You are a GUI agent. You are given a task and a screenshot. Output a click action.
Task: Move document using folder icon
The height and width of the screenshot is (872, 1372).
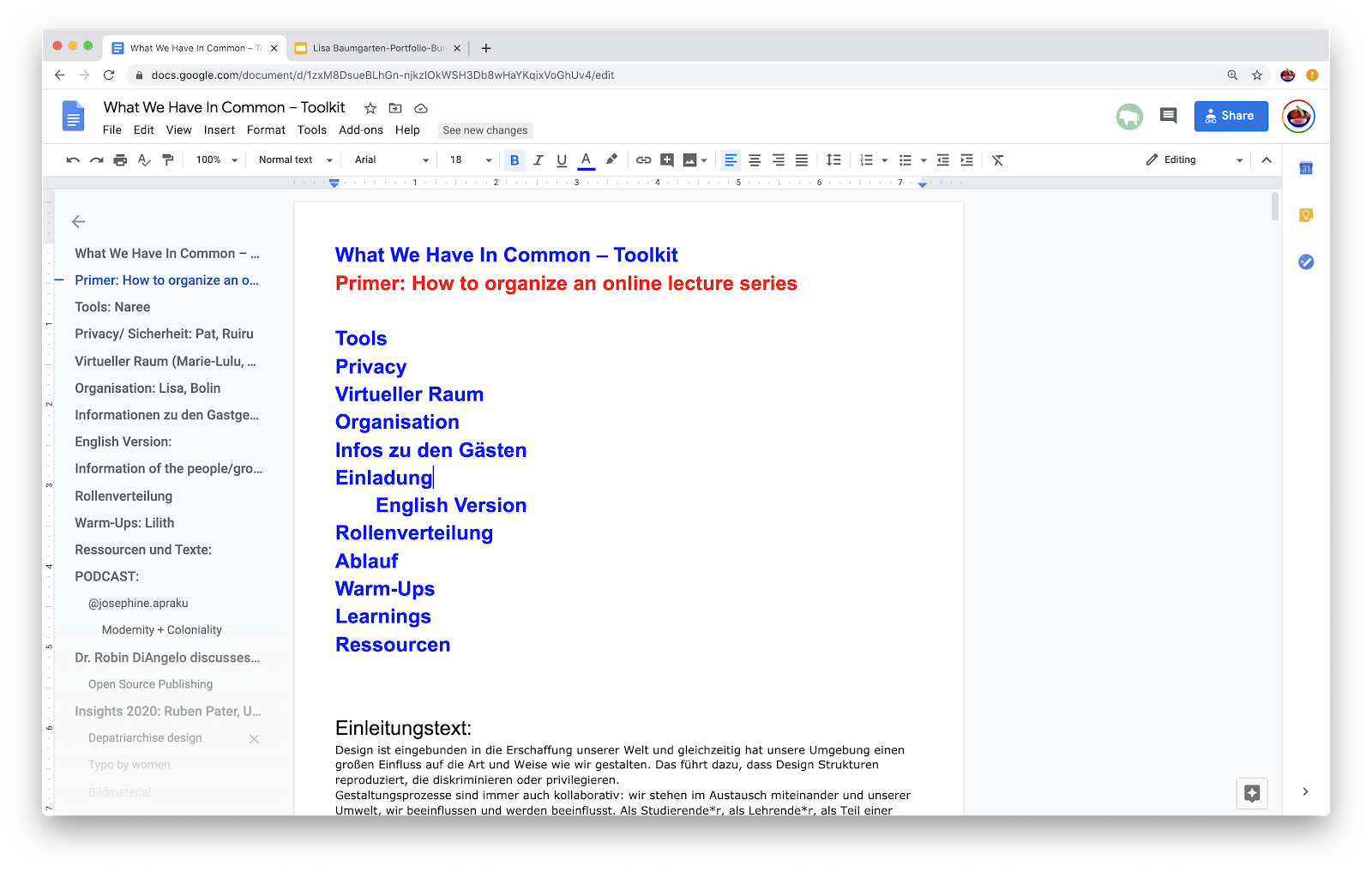click(395, 108)
